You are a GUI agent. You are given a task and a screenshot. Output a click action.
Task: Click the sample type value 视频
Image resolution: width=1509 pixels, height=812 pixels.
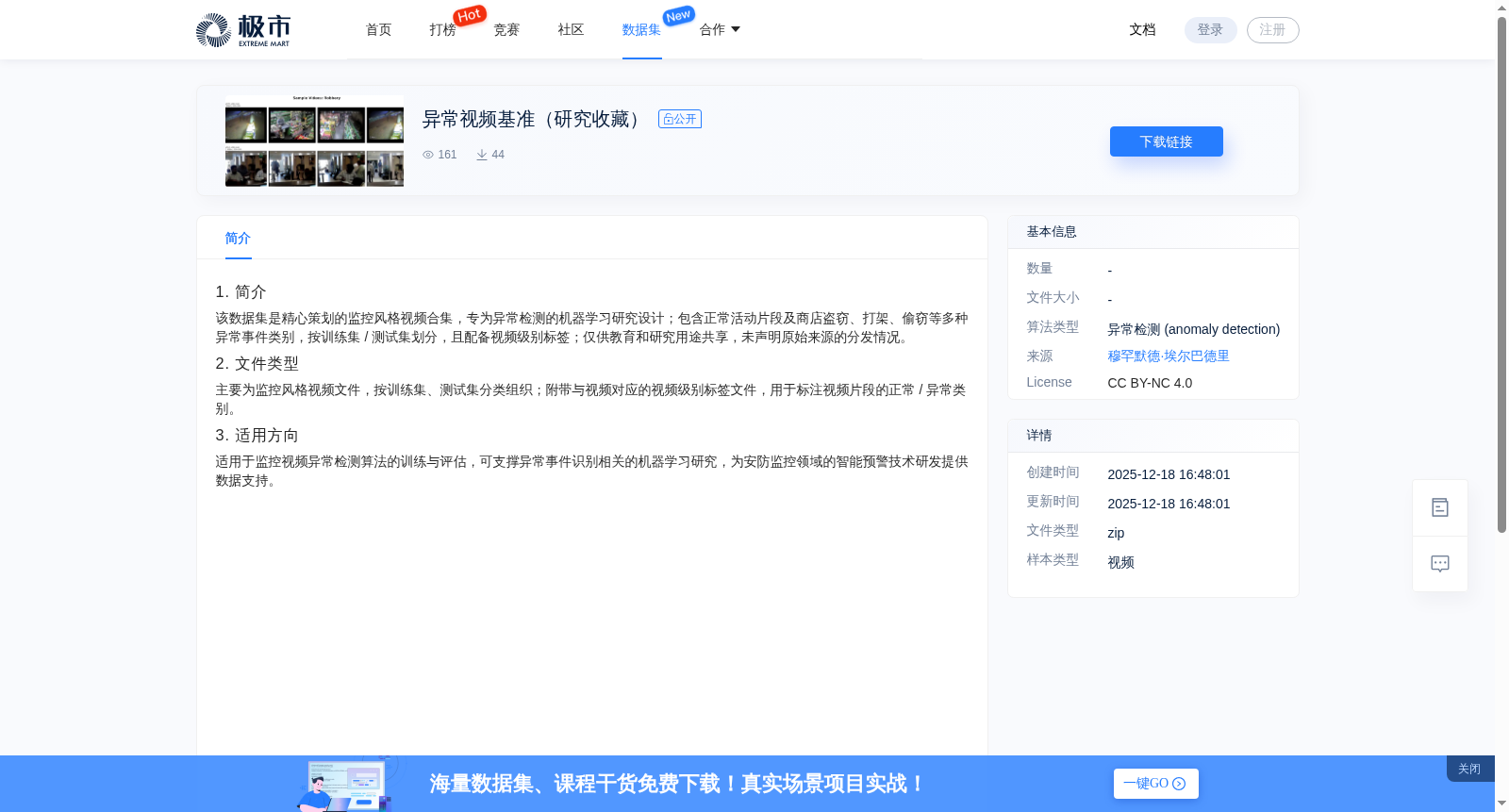(1120, 562)
